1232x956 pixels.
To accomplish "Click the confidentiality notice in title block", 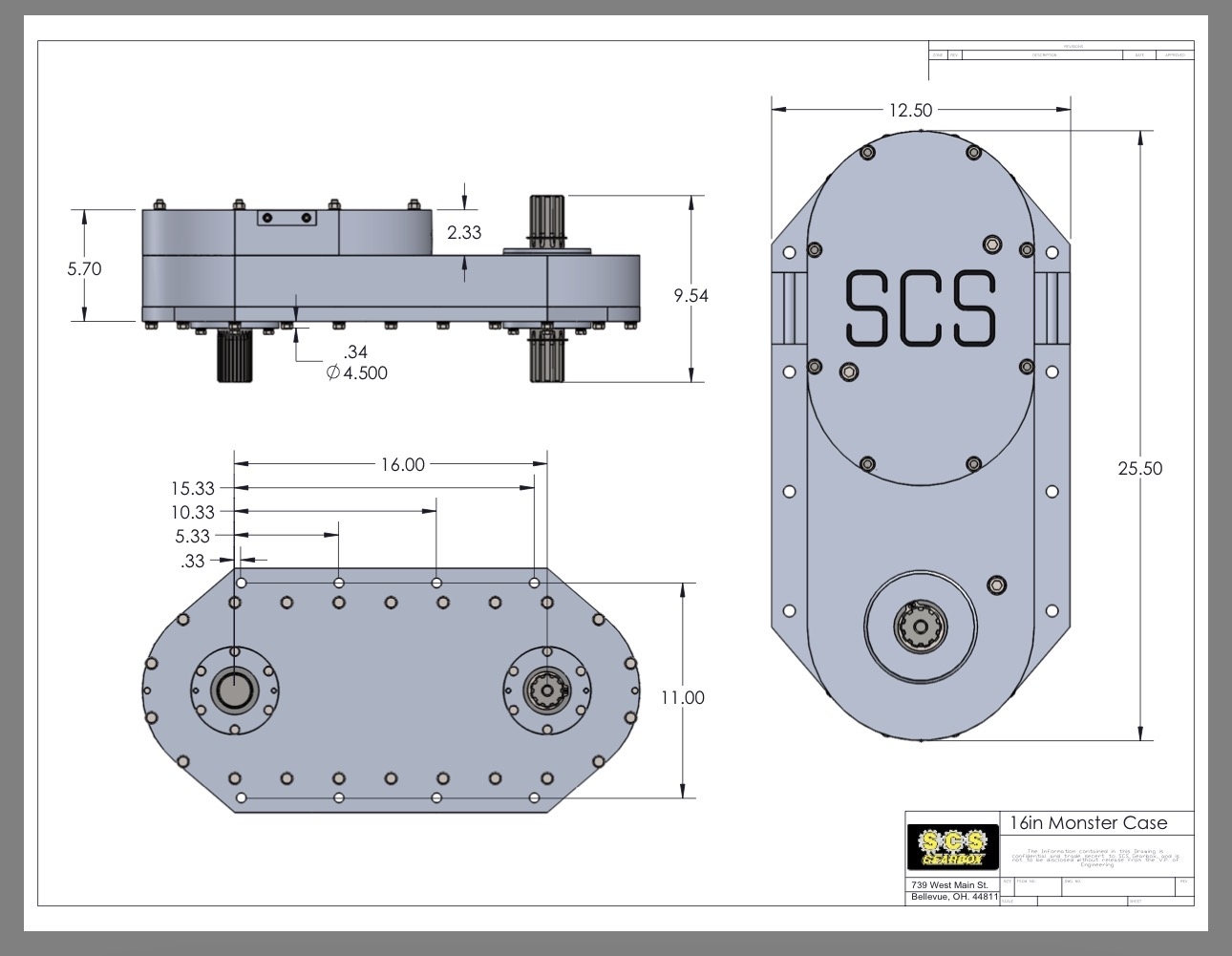I will [1094, 857].
